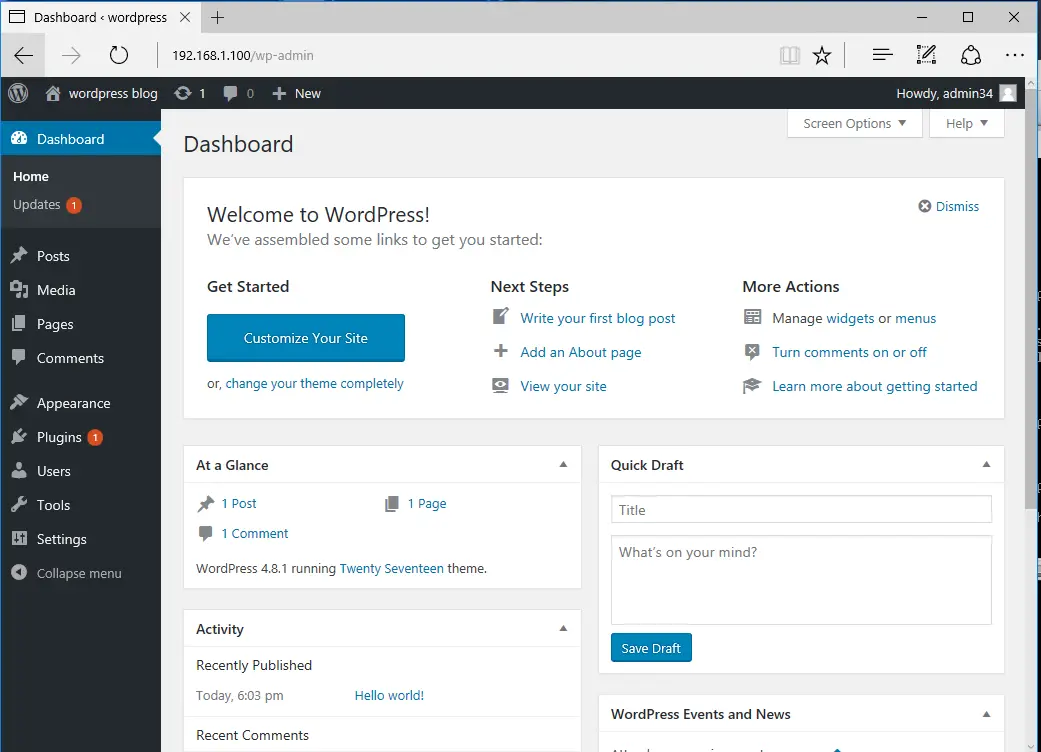Click the What's on your mind text area
Viewport: 1041px width, 752px height.
[801, 580]
